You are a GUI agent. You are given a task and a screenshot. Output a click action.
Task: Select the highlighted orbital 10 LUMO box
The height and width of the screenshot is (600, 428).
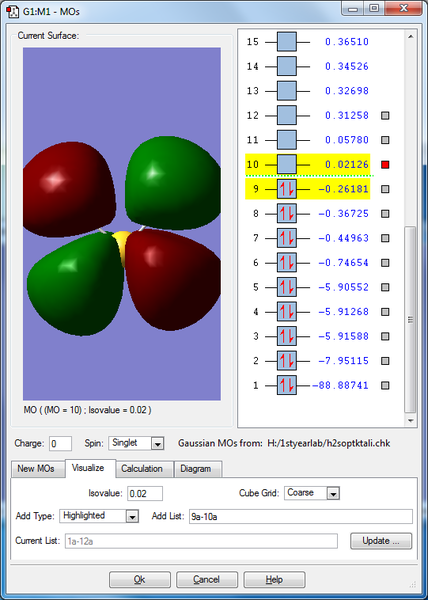(287, 165)
